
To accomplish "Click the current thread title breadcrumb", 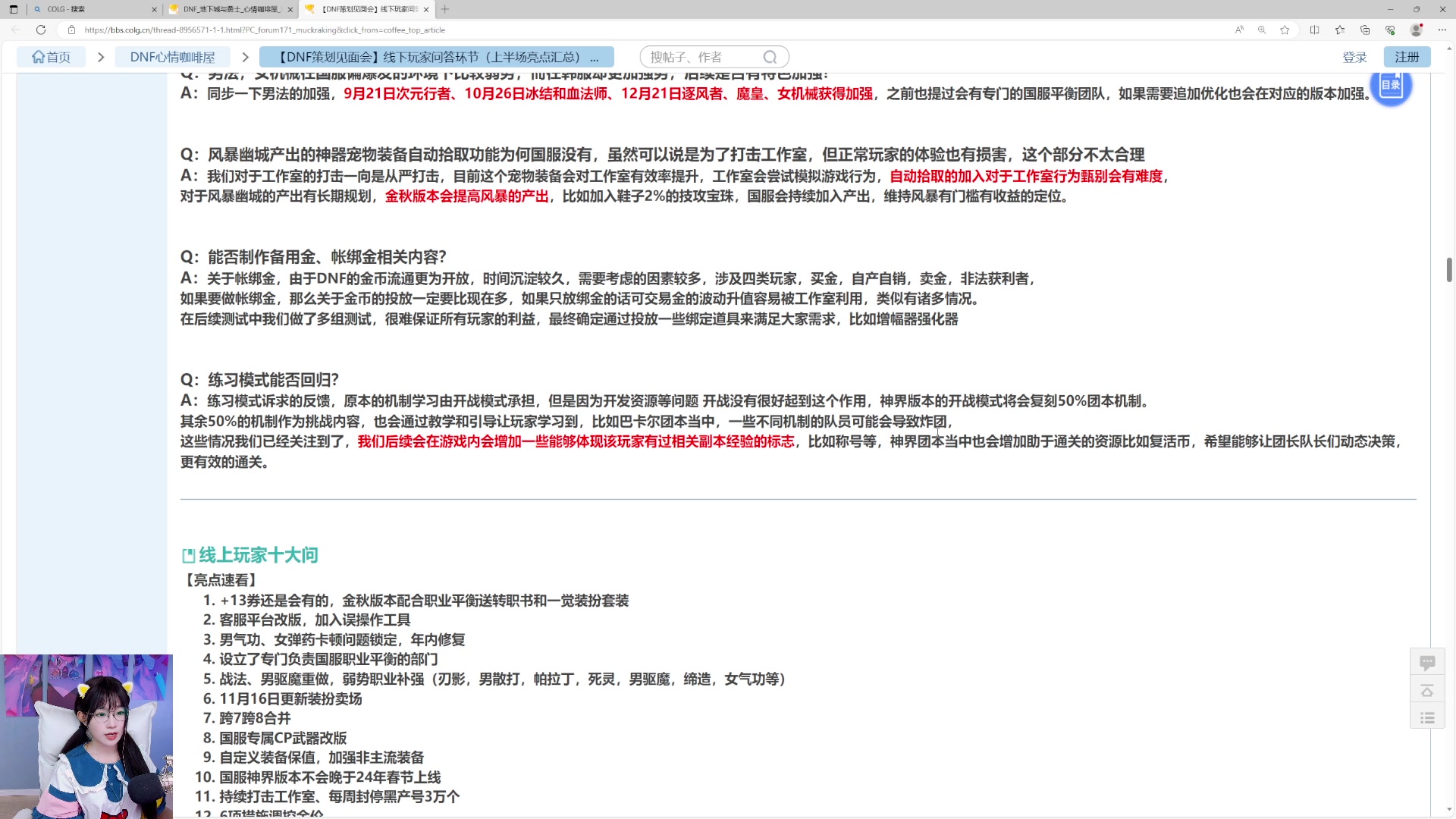I will pos(437,57).
